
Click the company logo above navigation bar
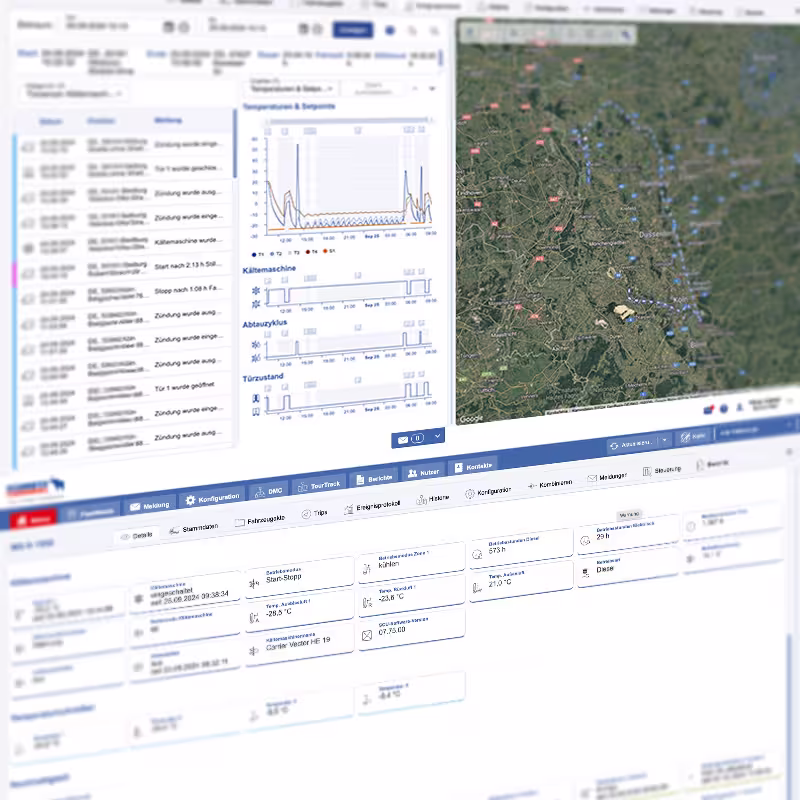pos(35,489)
